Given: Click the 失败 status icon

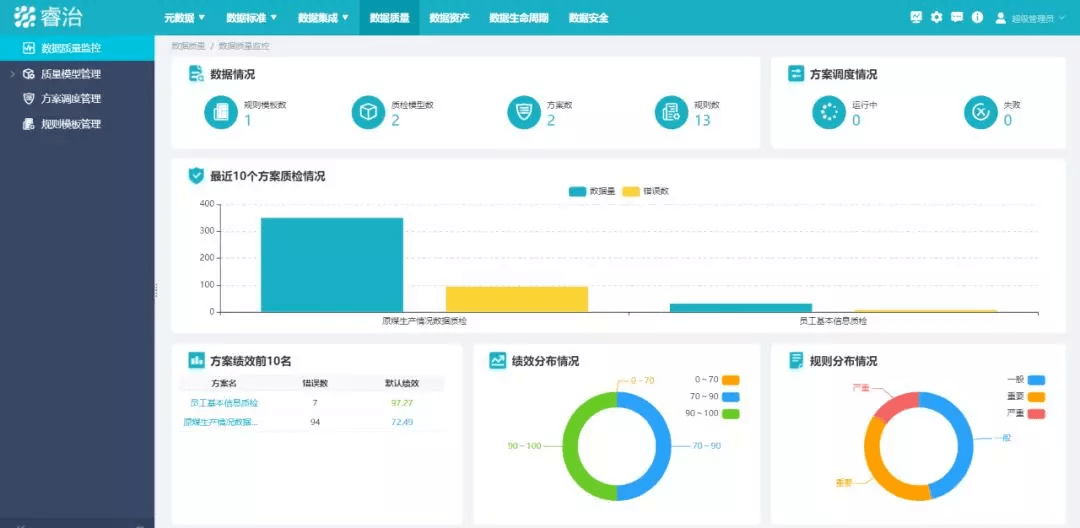Looking at the screenshot, I should [x=981, y=112].
